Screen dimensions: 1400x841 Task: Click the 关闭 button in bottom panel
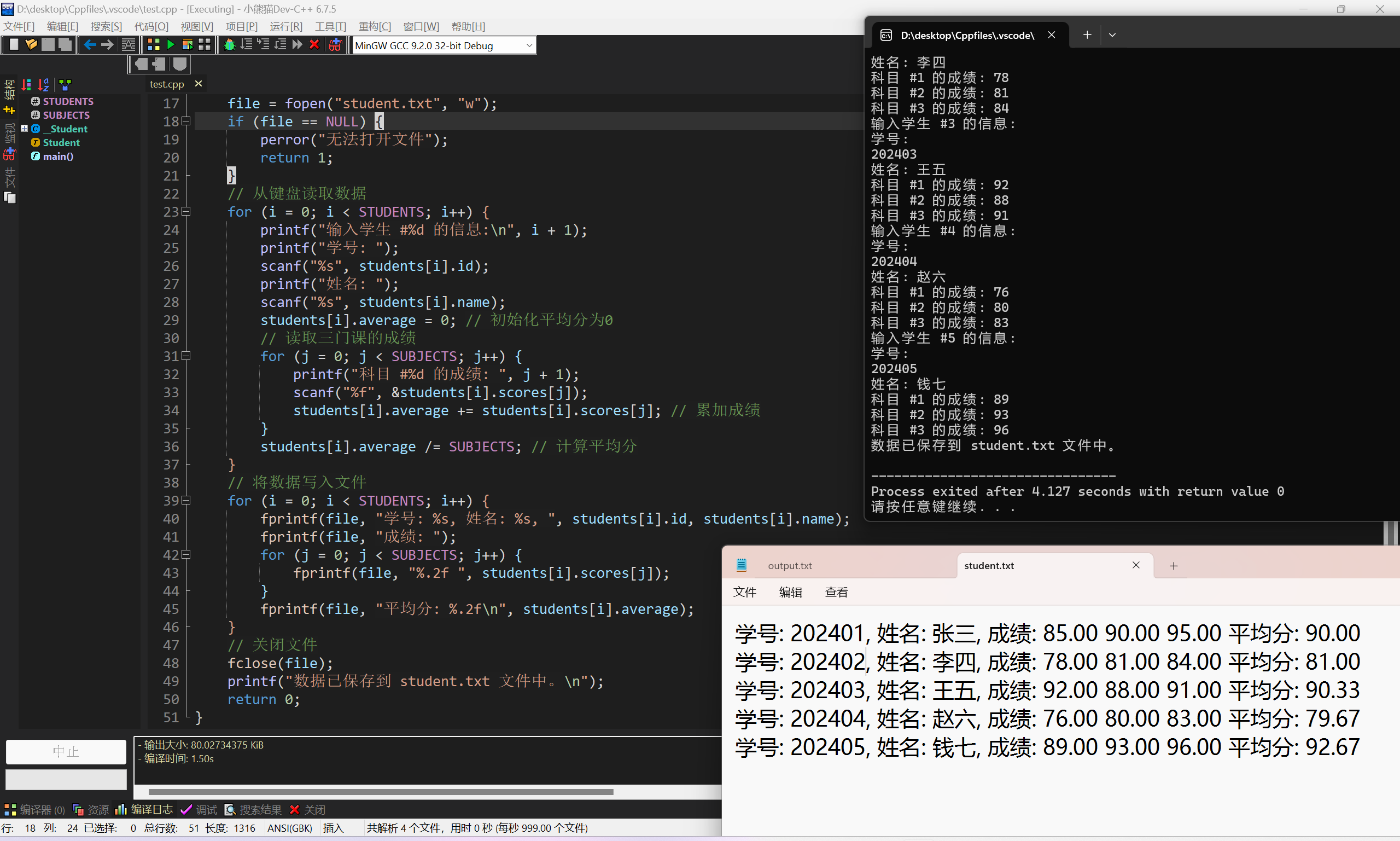307,809
